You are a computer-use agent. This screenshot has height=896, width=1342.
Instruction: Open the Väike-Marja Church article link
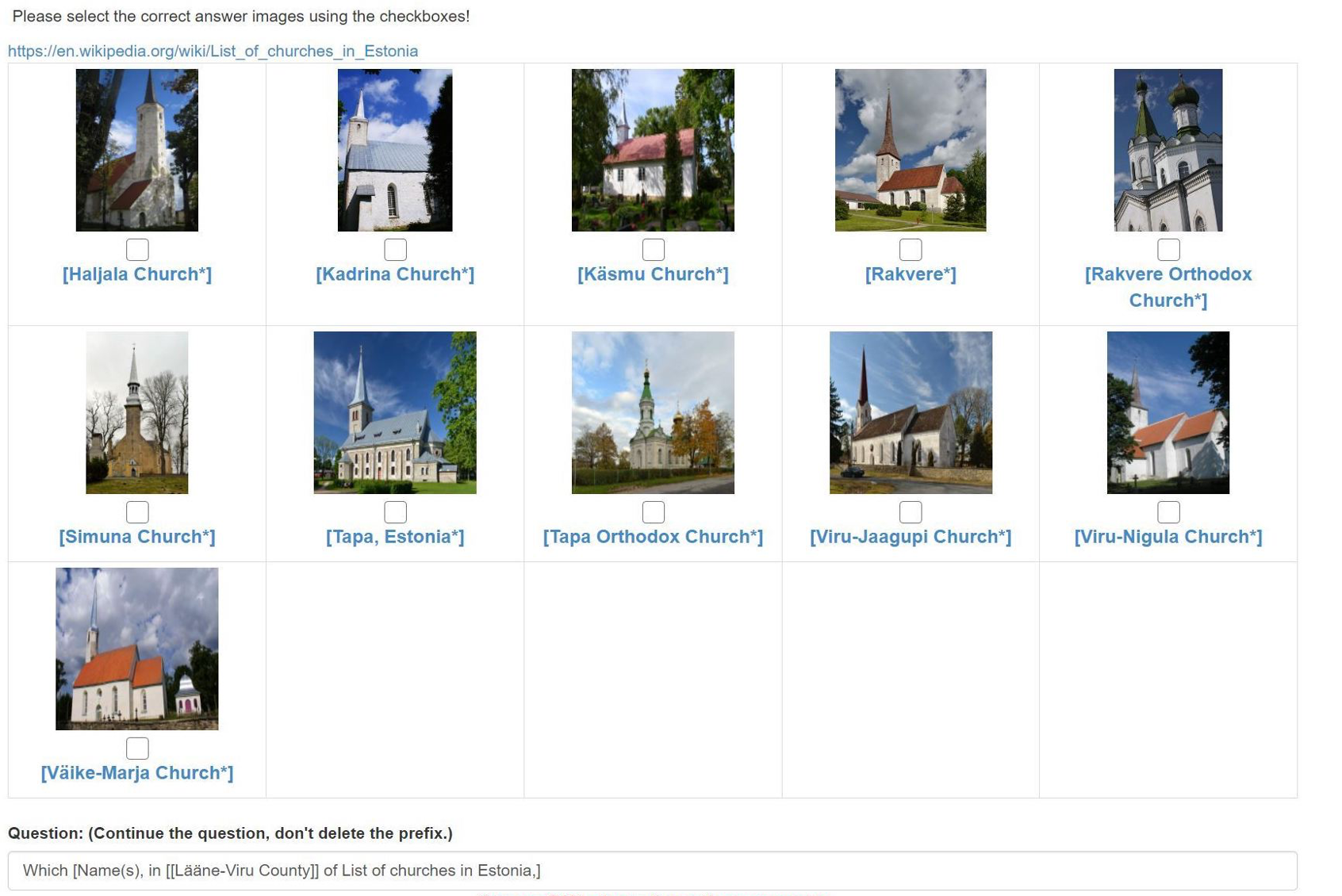pyautogui.click(x=136, y=772)
